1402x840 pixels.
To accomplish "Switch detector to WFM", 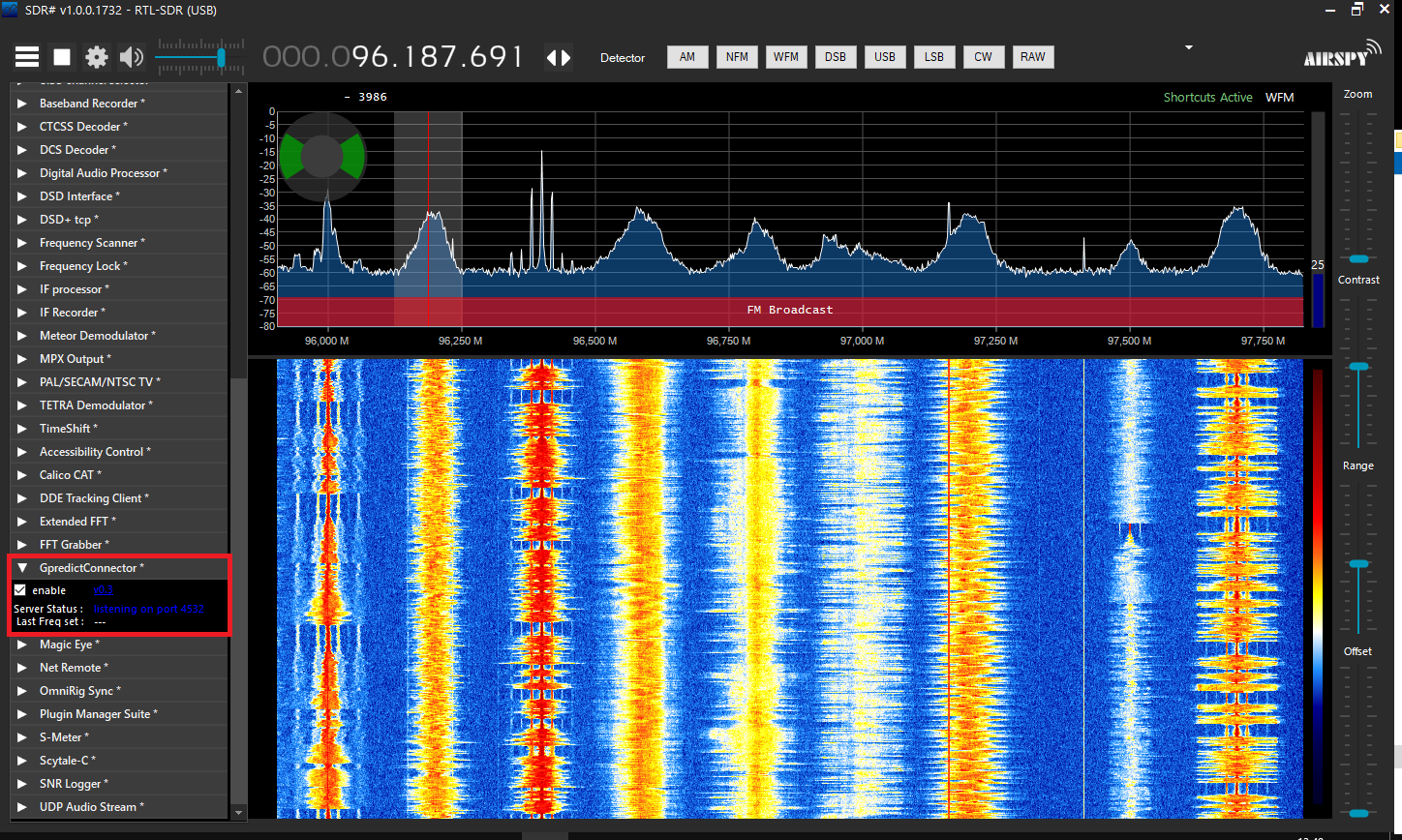I will pos(786,57).
